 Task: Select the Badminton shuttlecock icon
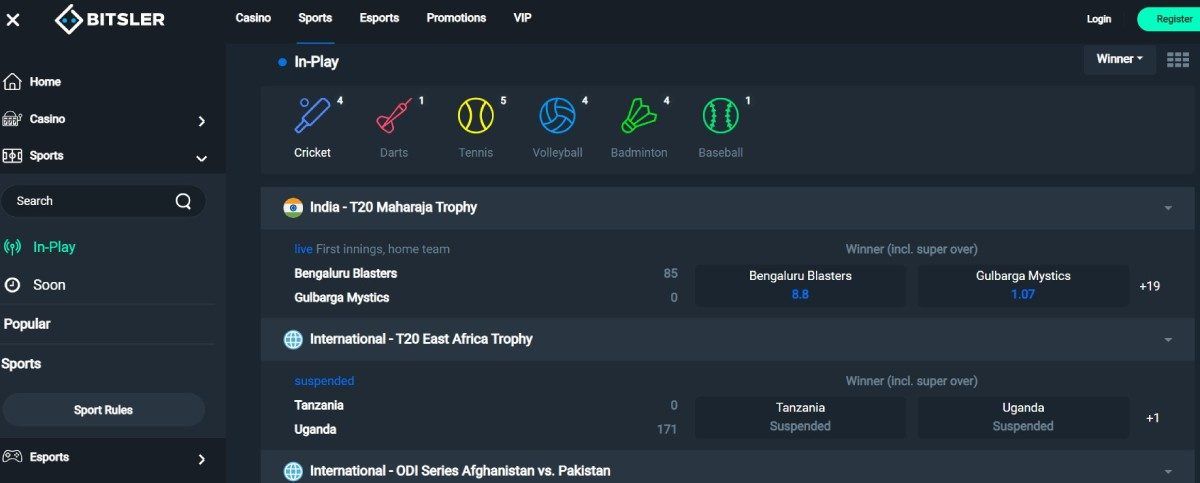(x=639, y=116)
